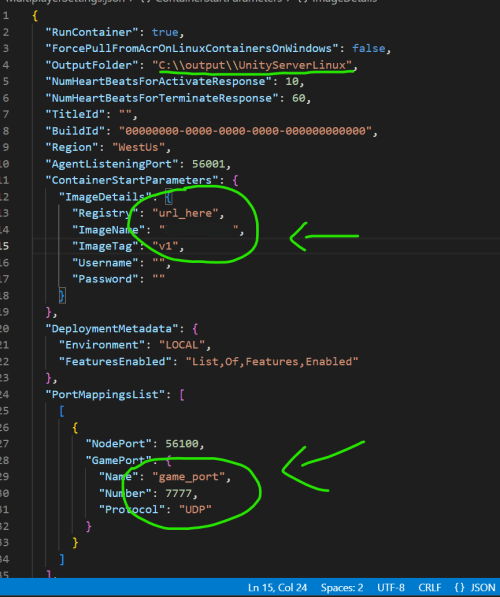Click the 56001 port value
The image size is (500, 597).
(x=209, y=164)
